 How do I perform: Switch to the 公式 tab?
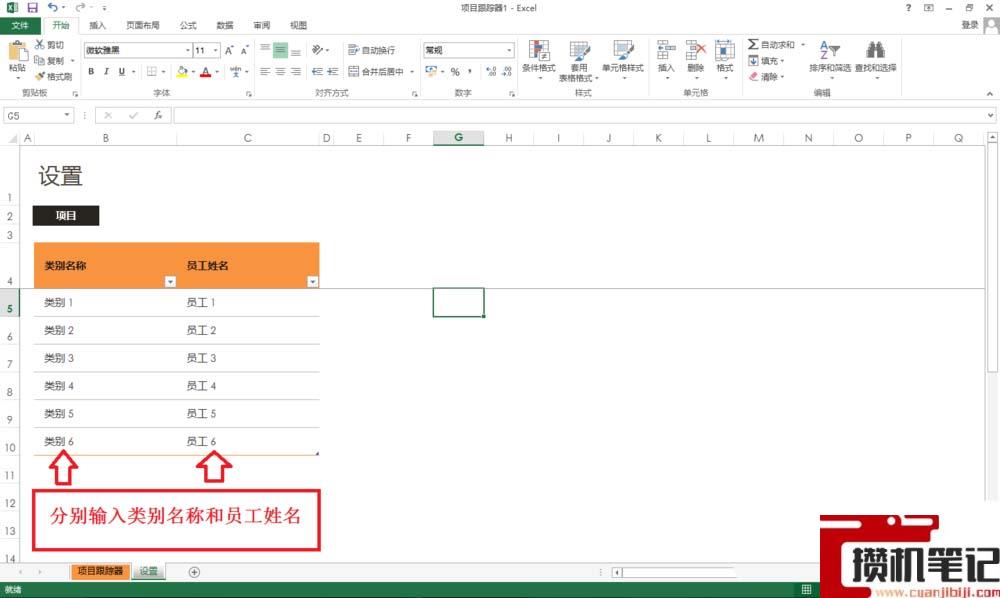tap(188, 26)
